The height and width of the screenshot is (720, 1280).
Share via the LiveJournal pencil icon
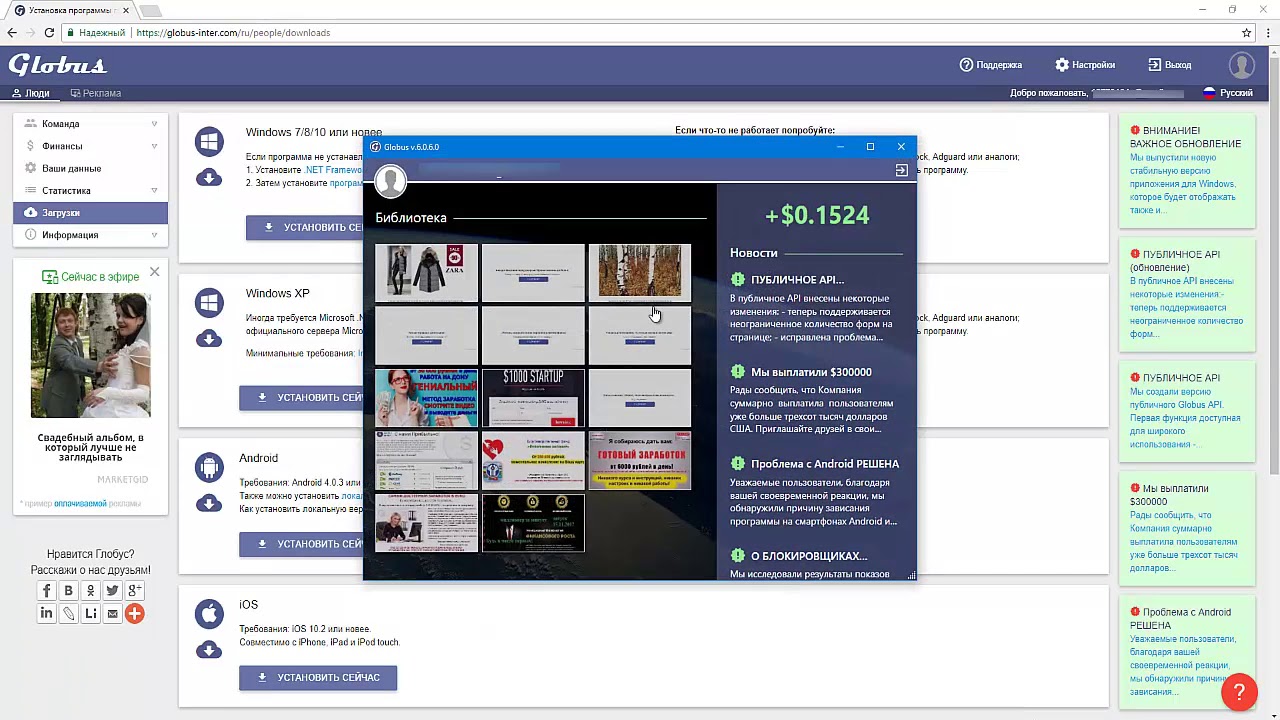[68, 613]
